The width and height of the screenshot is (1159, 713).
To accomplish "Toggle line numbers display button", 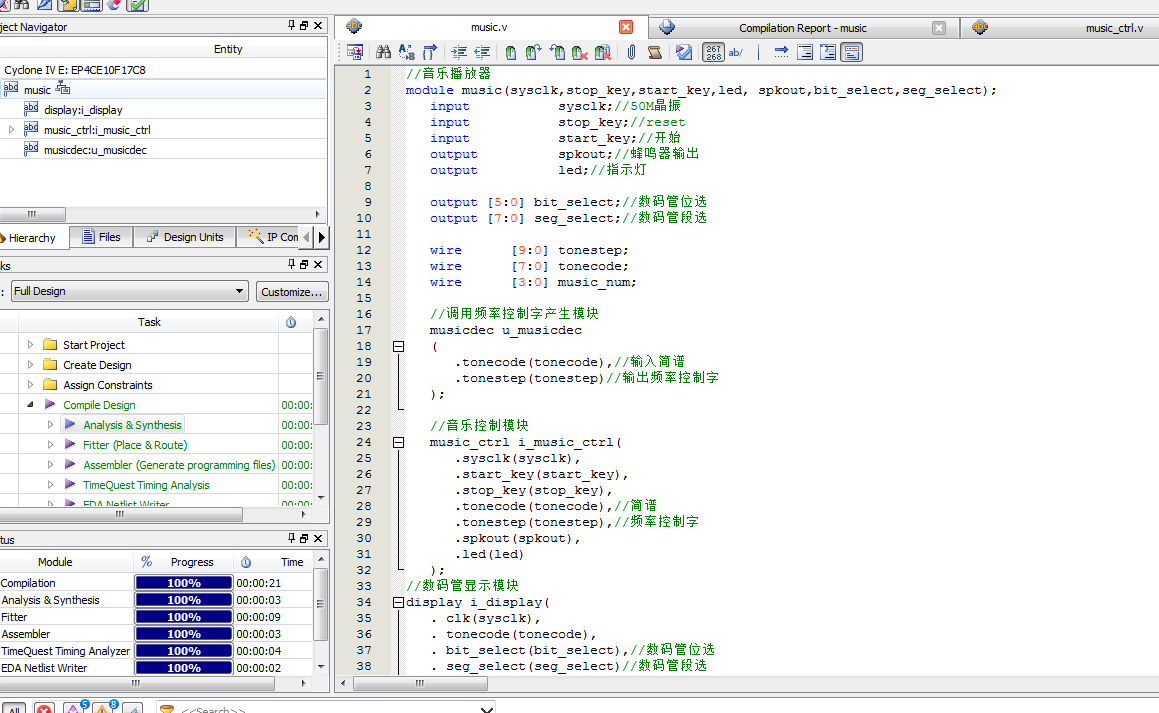I will (x=713, y=52).
